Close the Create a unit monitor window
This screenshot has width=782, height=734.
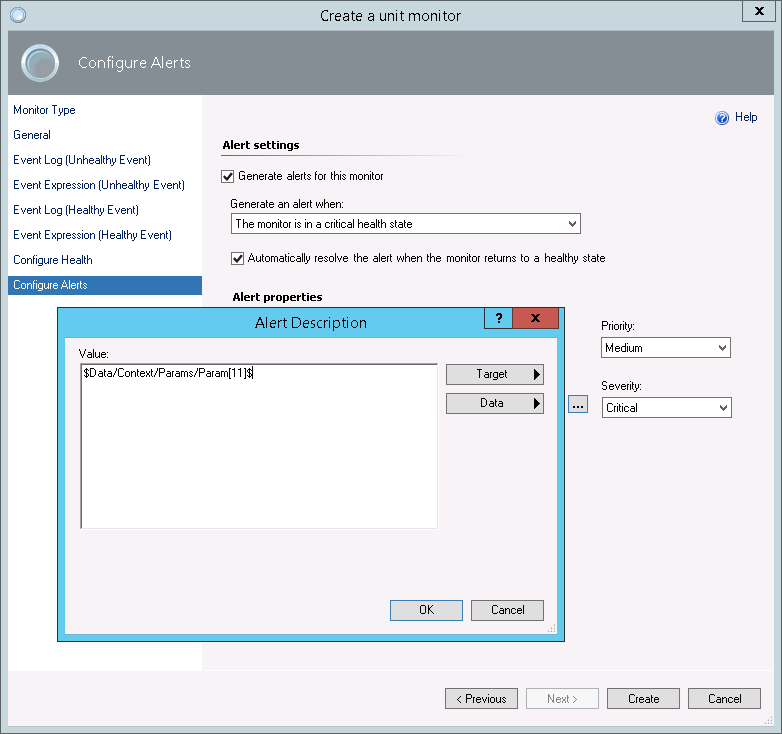759,11
